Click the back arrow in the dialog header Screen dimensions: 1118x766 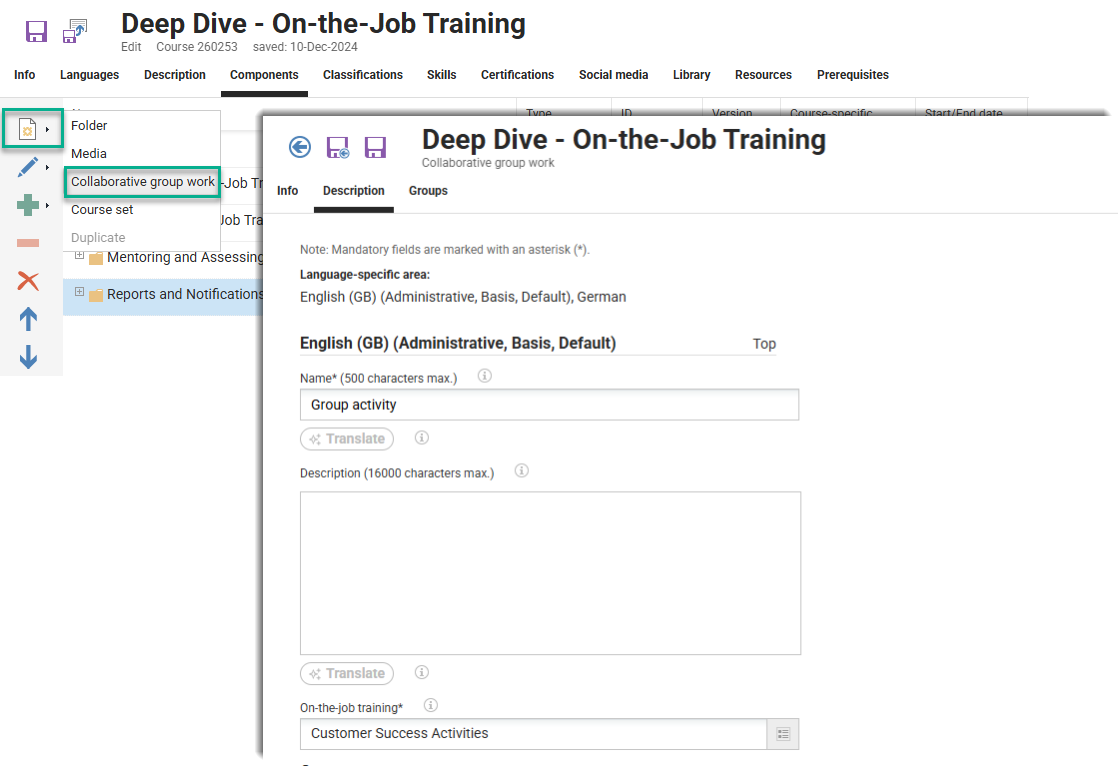299,147
